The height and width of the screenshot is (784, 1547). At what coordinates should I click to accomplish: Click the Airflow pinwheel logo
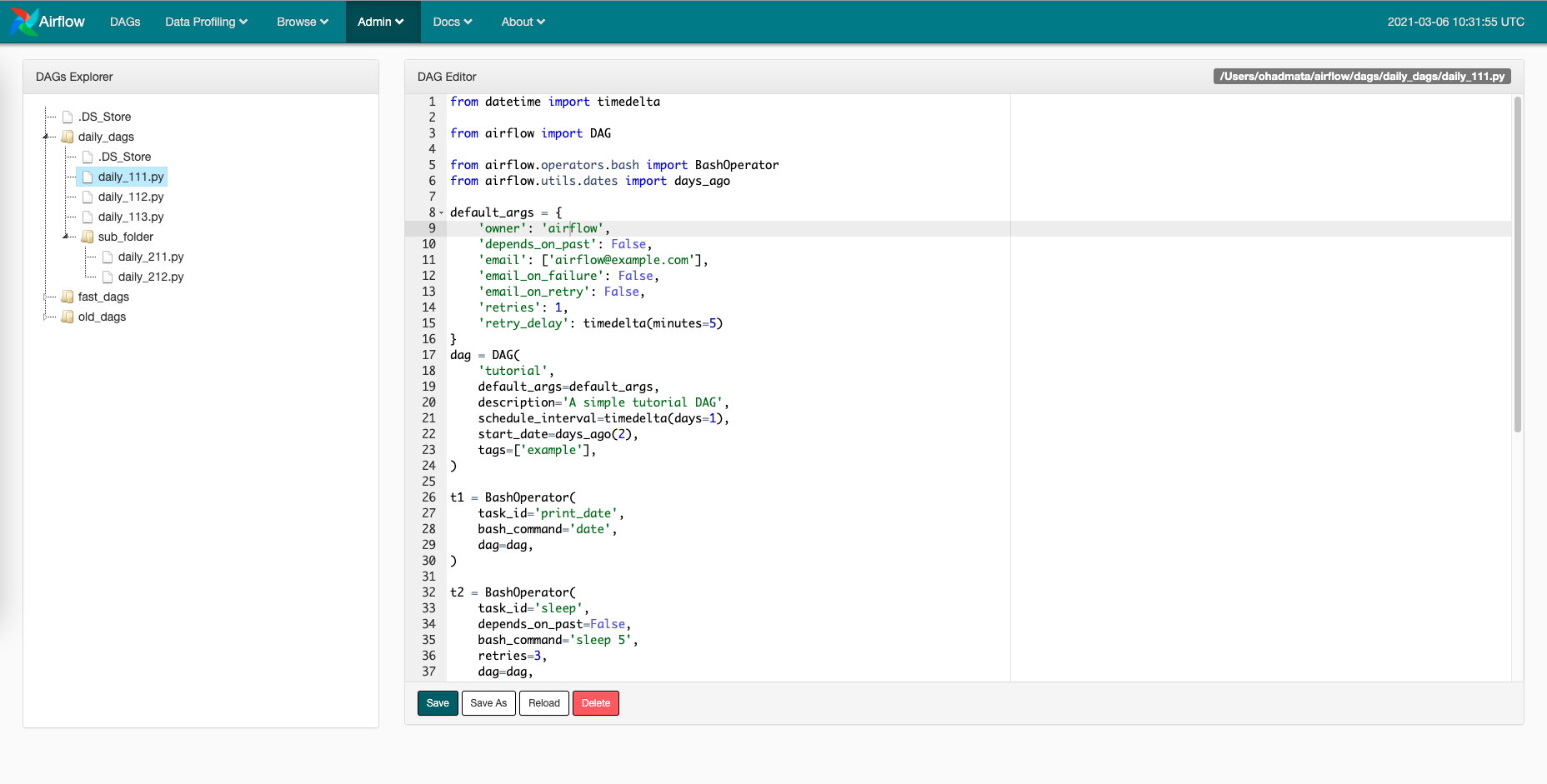click(x=23, y=22)
